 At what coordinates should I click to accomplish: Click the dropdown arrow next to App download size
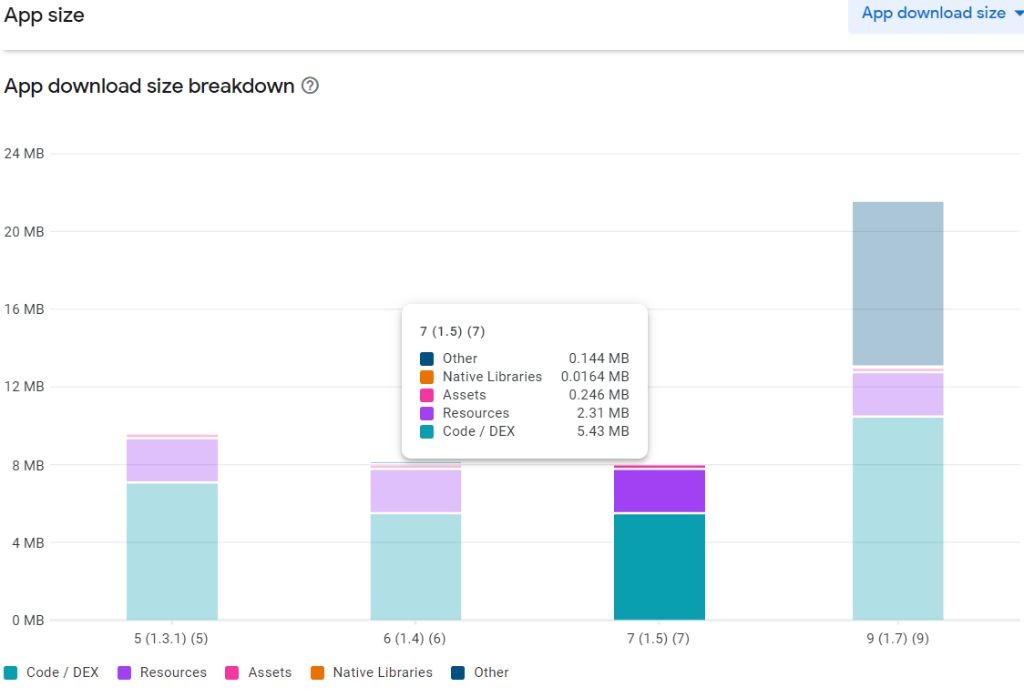(1014, 14)
